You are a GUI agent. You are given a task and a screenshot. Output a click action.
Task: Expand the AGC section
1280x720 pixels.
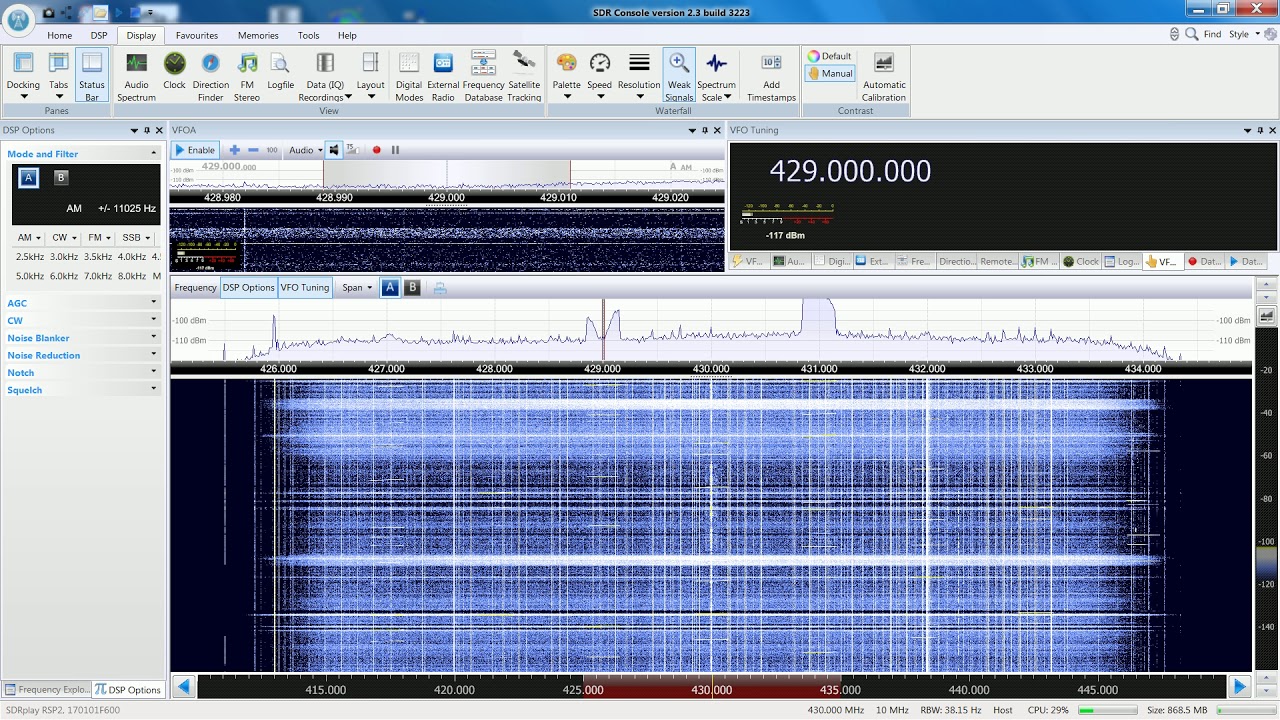(x=83, y=303)
